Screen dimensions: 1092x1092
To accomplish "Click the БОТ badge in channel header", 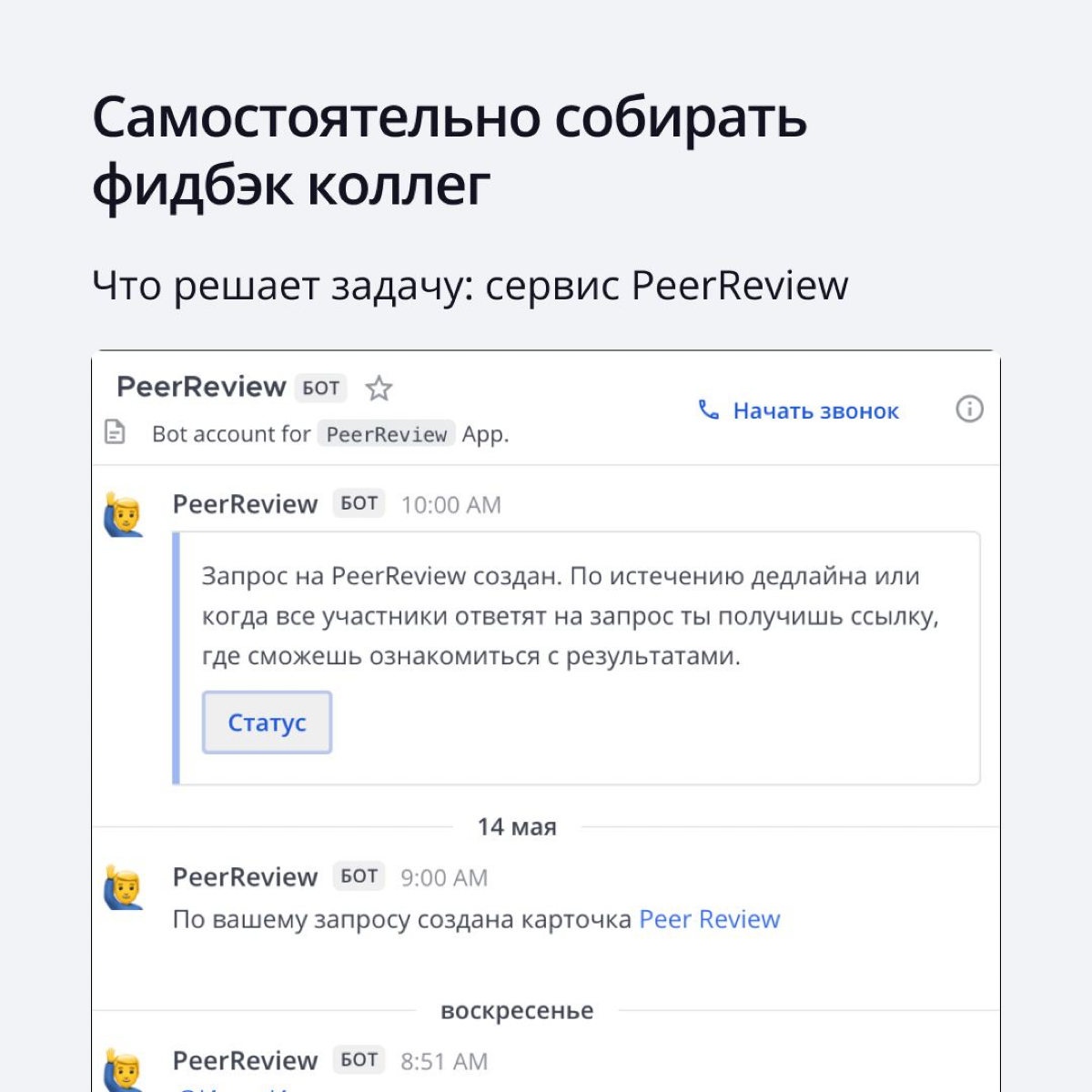I will point(321,389).
